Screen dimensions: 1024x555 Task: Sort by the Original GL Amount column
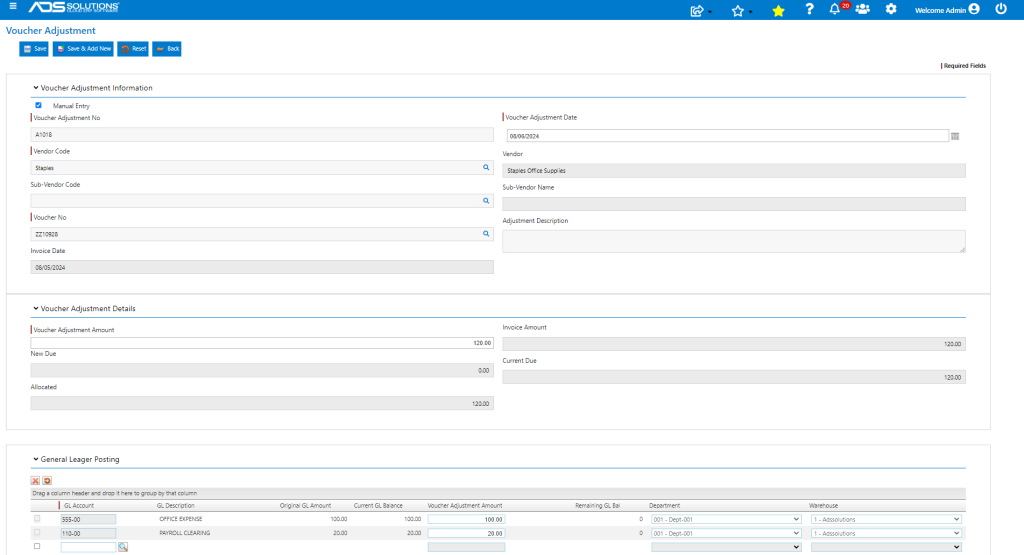(x=305, y=505)
